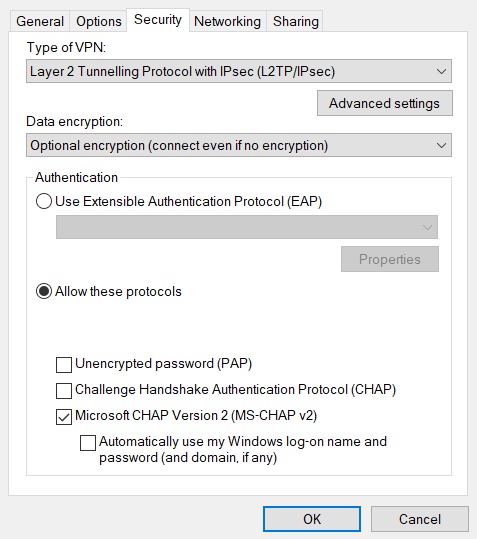Open the Data encryption dropdown
This screenshot has width=477, height=539.
click(239, 145)
